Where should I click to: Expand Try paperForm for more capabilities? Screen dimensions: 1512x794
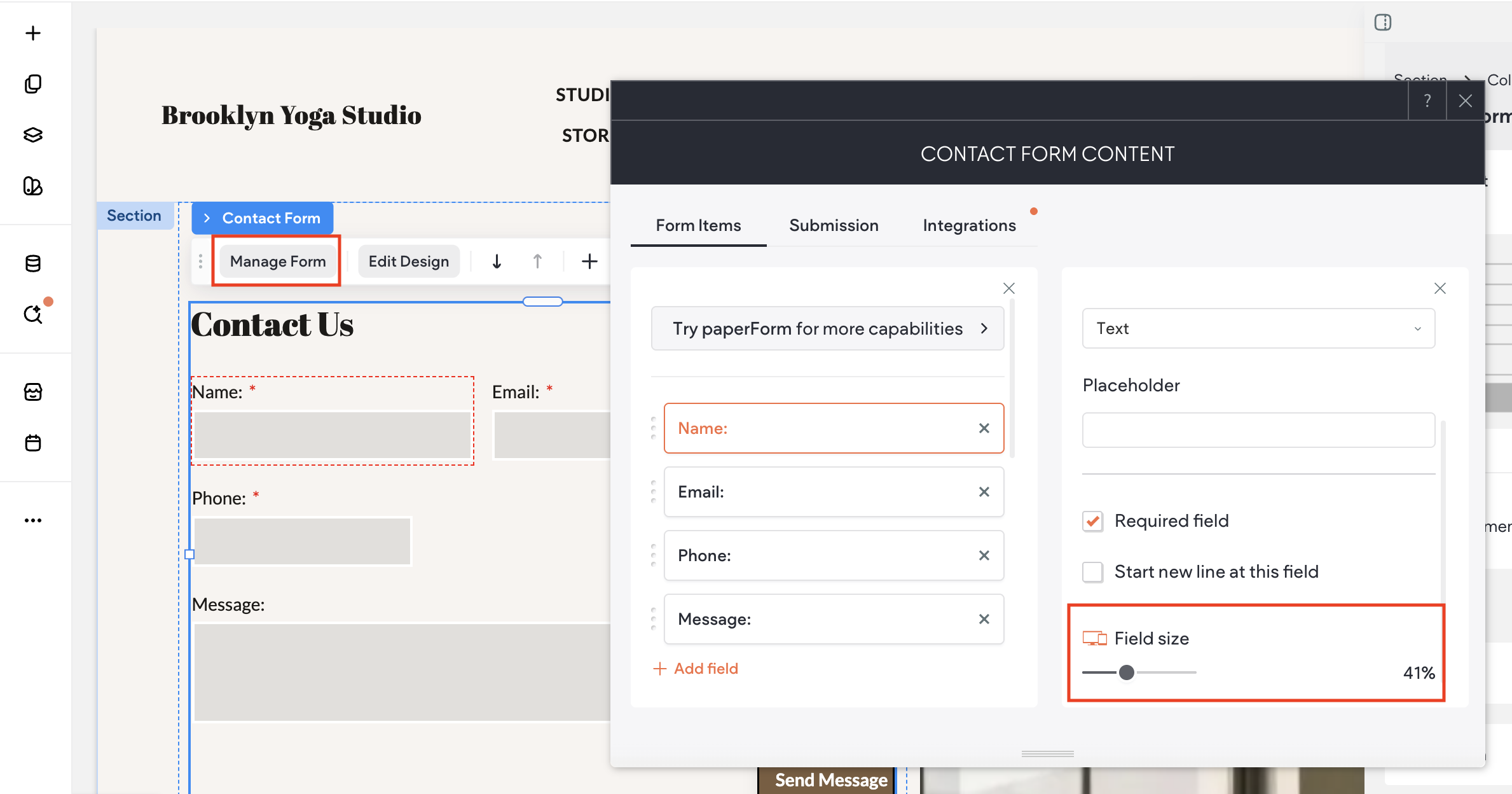point(827,328)
